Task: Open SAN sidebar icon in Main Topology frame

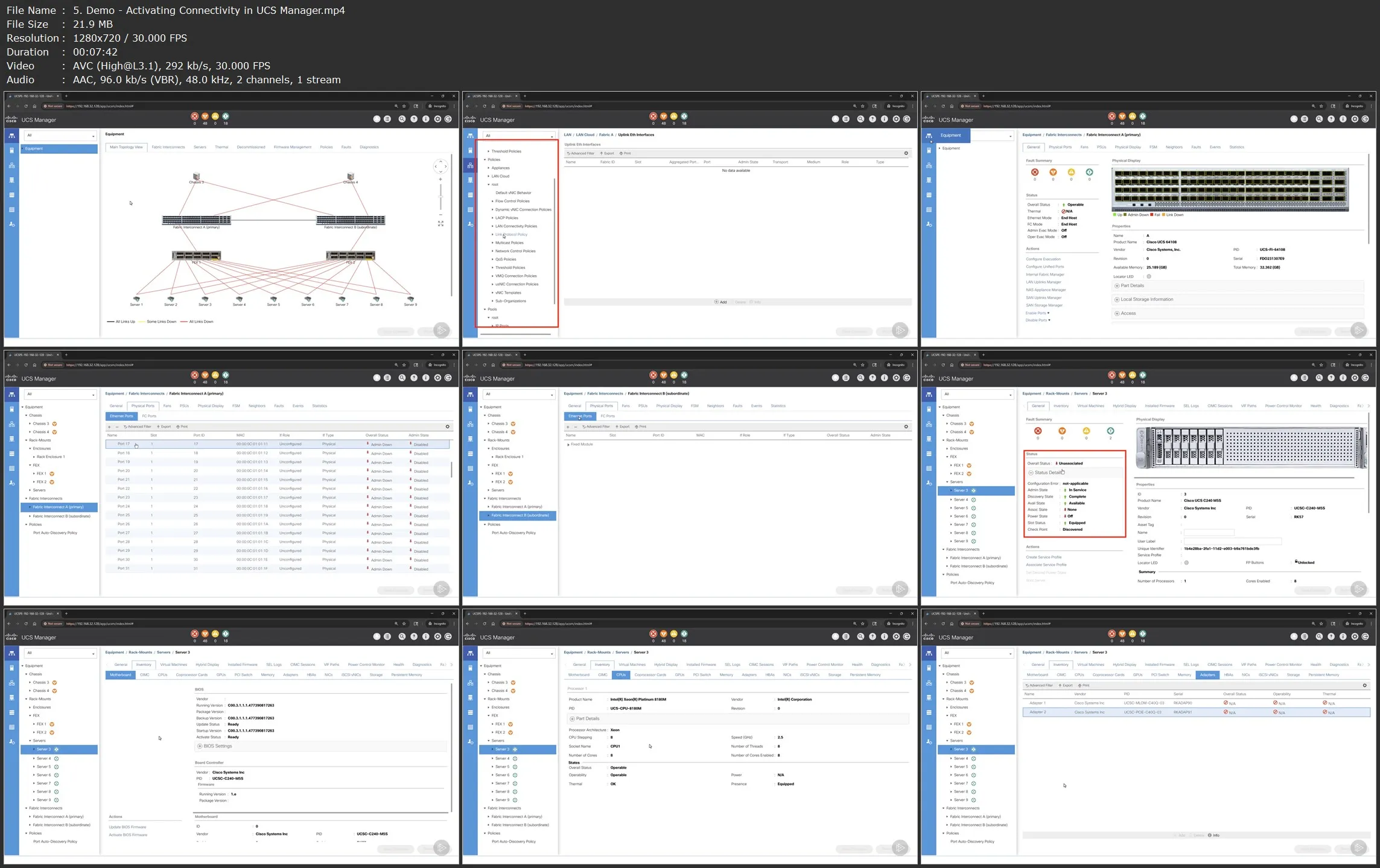Action: (x=11, y=180)
